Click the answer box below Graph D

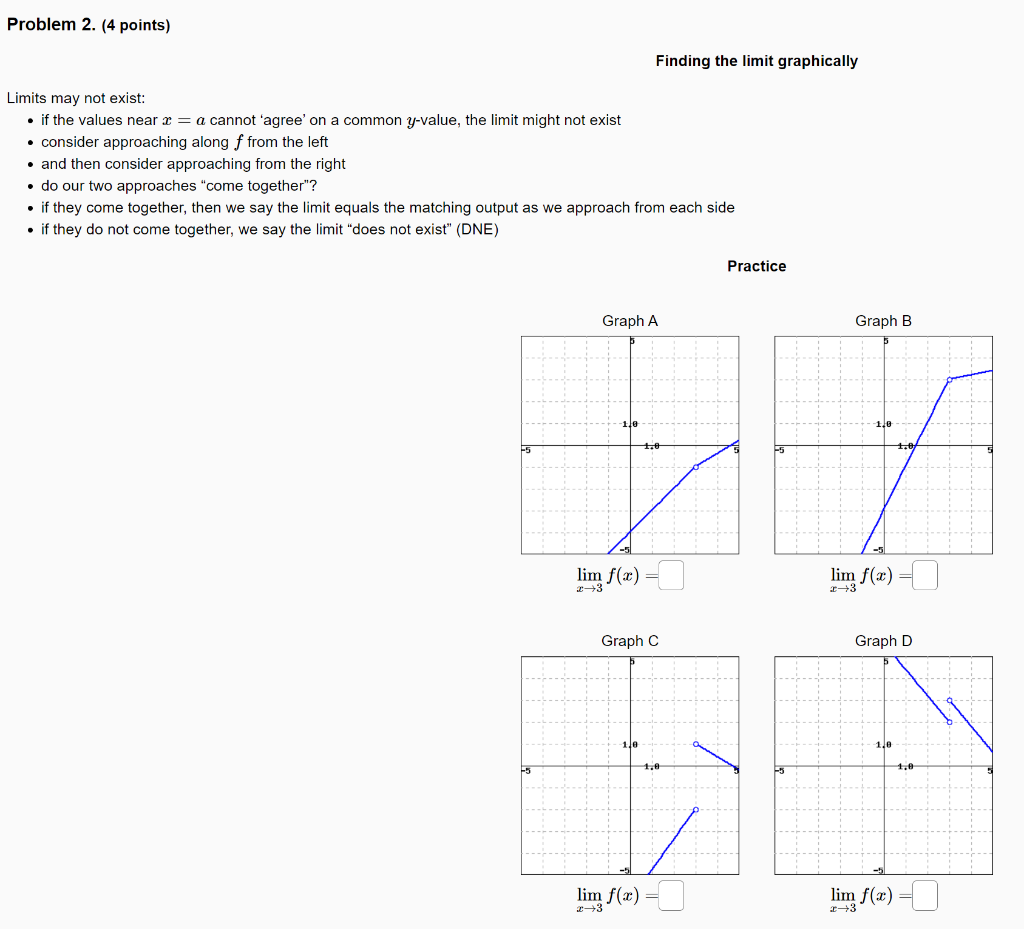(x=925, y=895)
